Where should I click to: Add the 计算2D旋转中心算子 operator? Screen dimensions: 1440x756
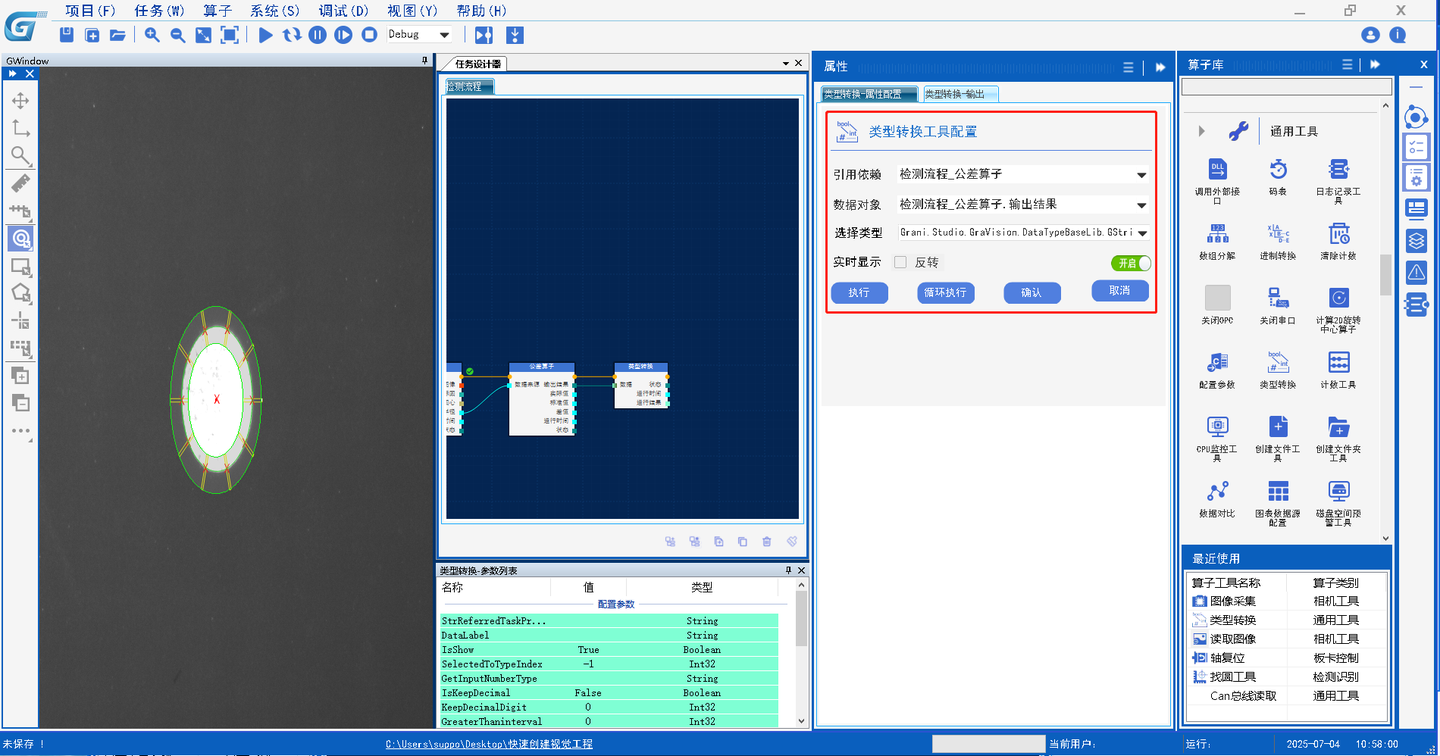tap(1338, 309)
